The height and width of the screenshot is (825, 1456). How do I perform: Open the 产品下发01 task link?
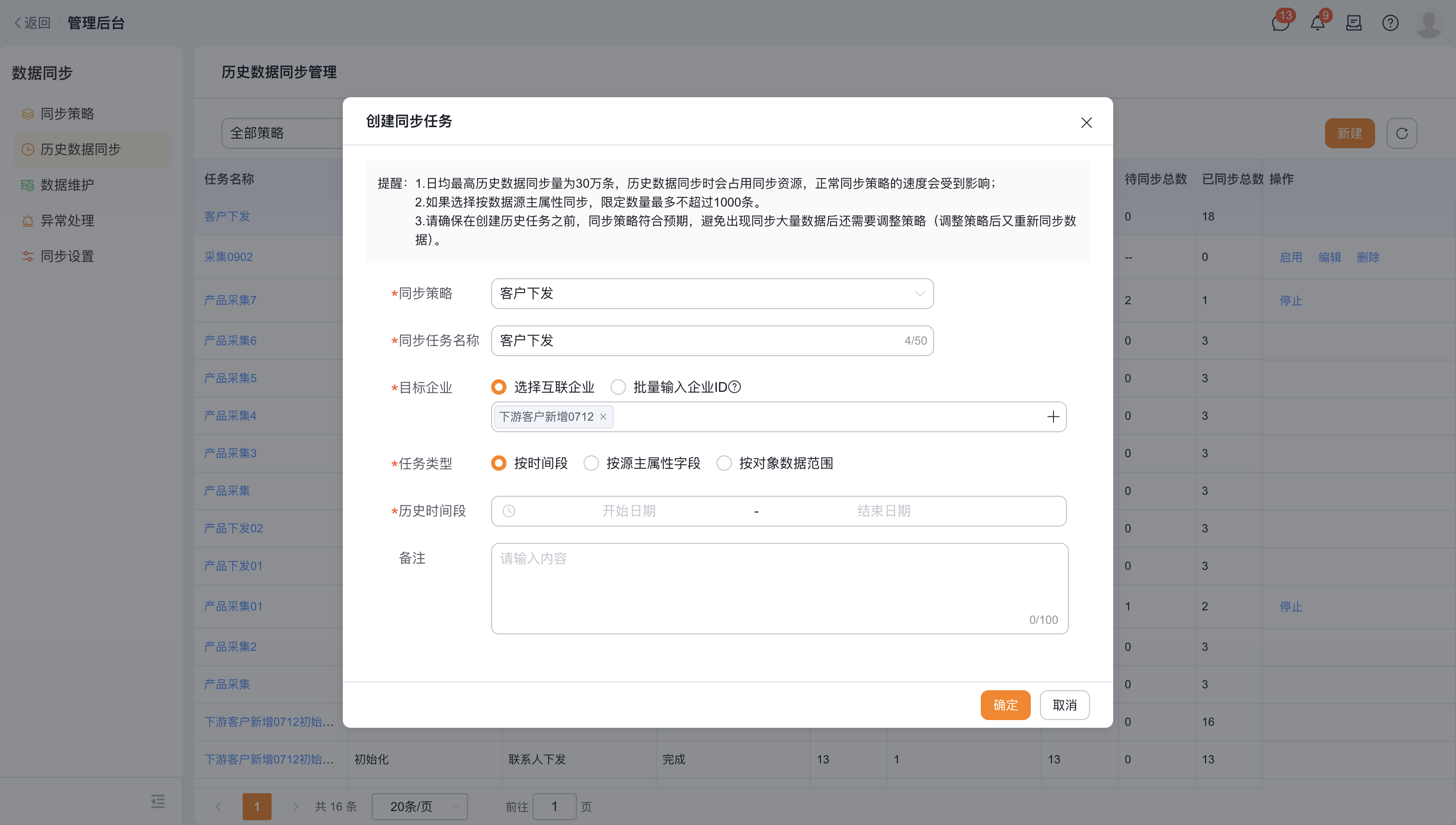pyautogui.click(x=234, y=566)
